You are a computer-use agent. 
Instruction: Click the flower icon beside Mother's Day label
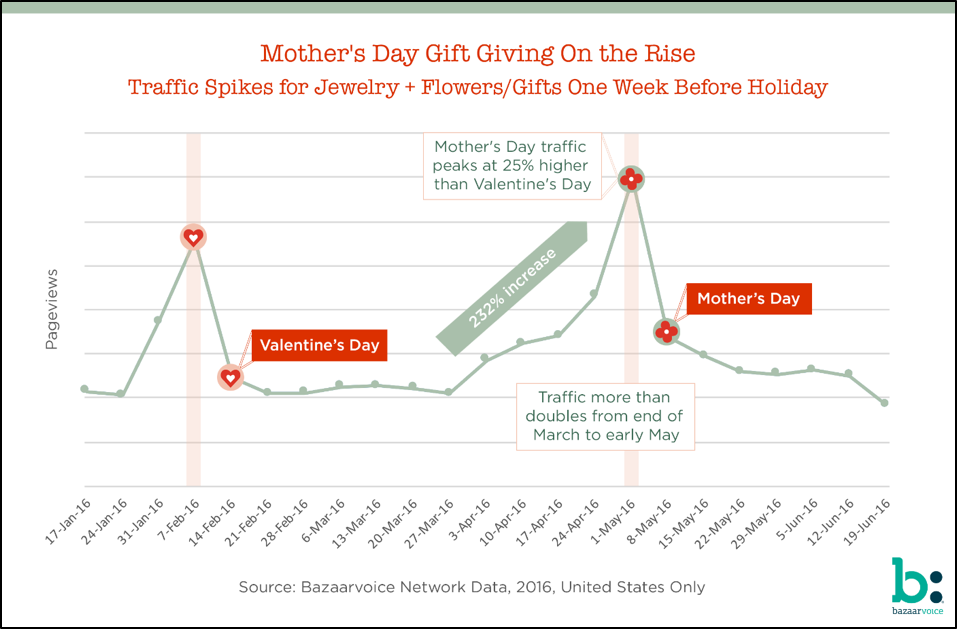667,331
